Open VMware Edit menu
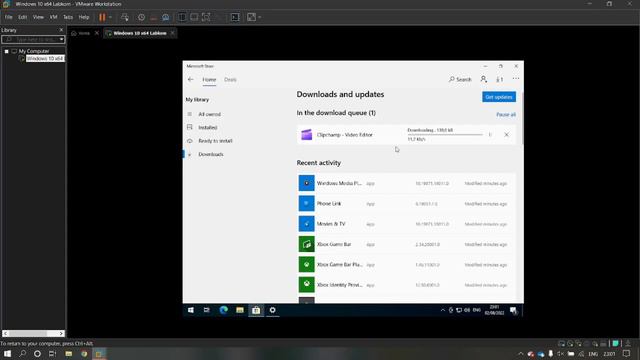The height and width of the screenshot is (360, 640). coord(22,17)
